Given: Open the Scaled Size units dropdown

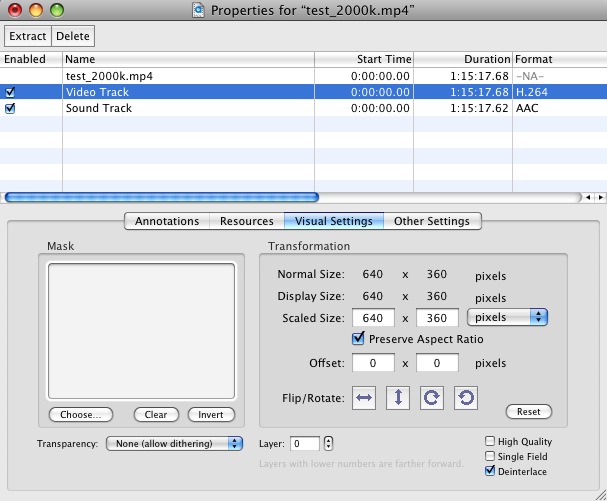Looking at the screenshot, I should pos(507,317).
